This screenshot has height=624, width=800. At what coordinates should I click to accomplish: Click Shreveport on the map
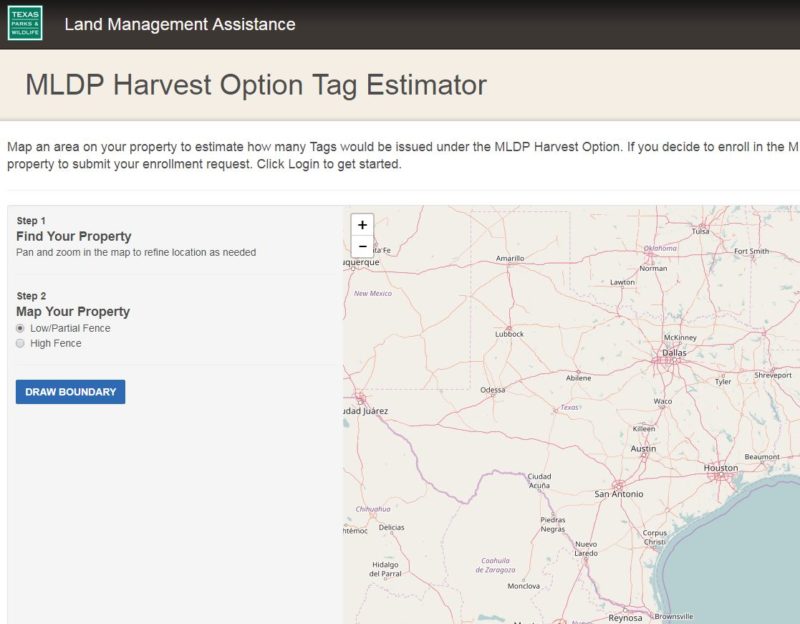pos(772,375)
